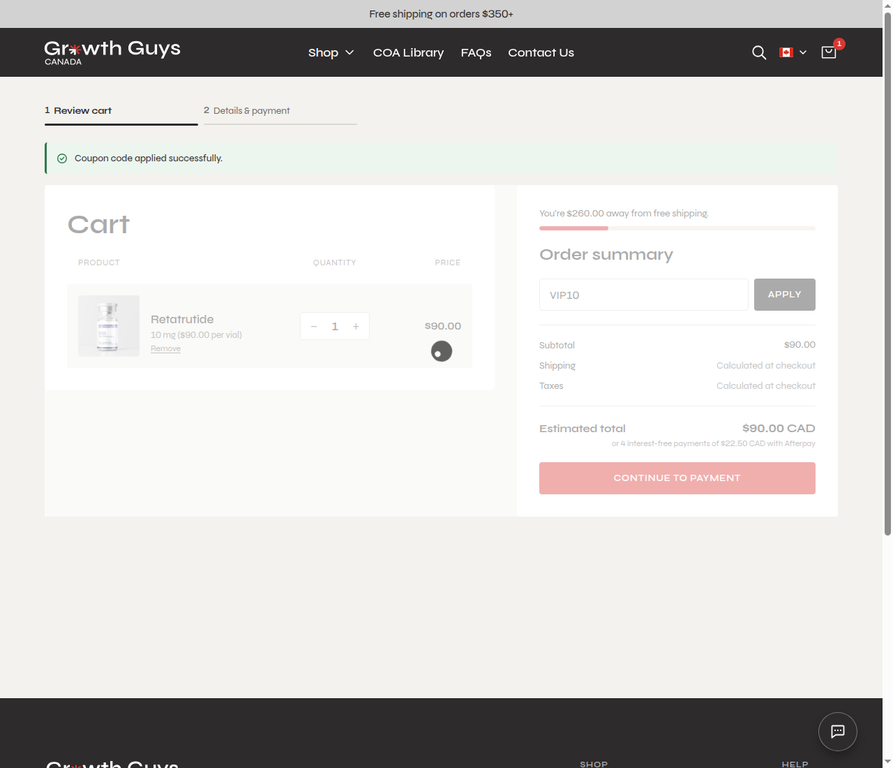Open the Retatrutide product name link

tap(182, 319)
